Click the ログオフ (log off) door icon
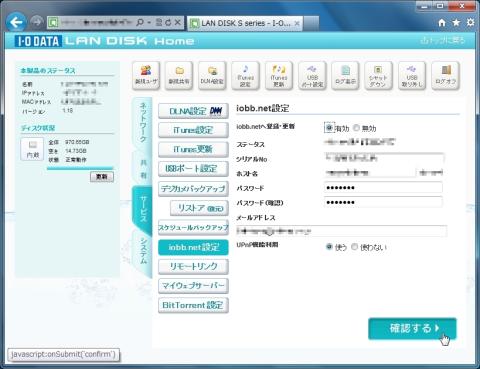This screenshot has height=369, width=480. click(x=446, y=76)
